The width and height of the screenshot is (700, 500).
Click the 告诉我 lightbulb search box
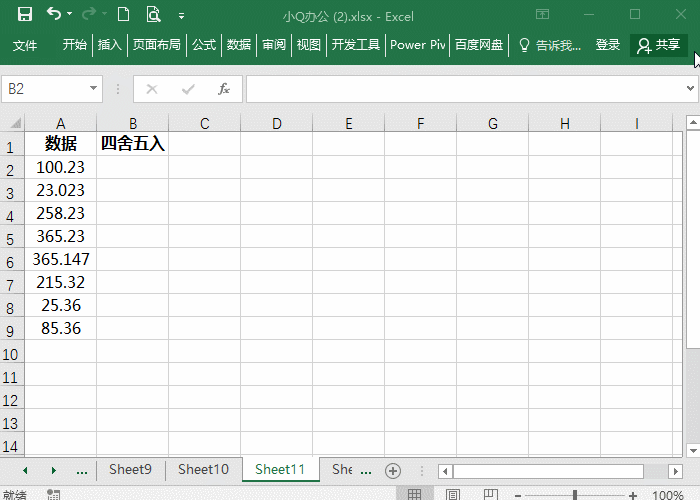(550, 45)
